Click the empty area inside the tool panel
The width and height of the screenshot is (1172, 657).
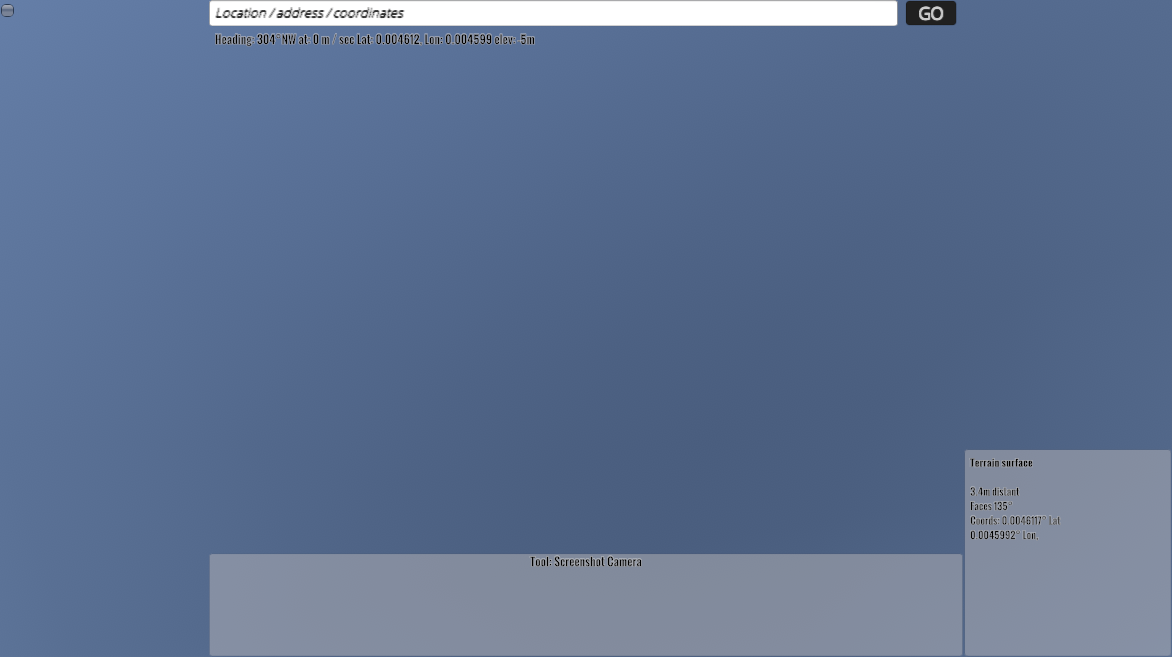pyautogui.click(x=586, y=612)
